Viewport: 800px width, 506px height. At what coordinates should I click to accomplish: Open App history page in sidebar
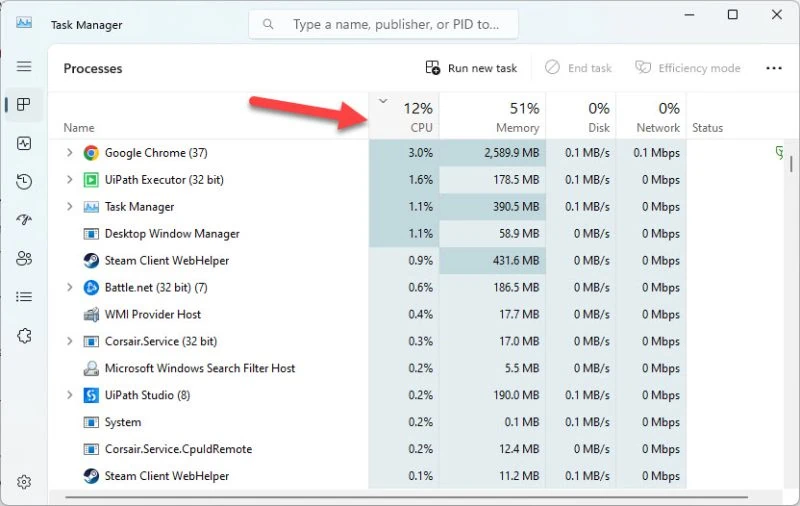click(x=24, y=182)
